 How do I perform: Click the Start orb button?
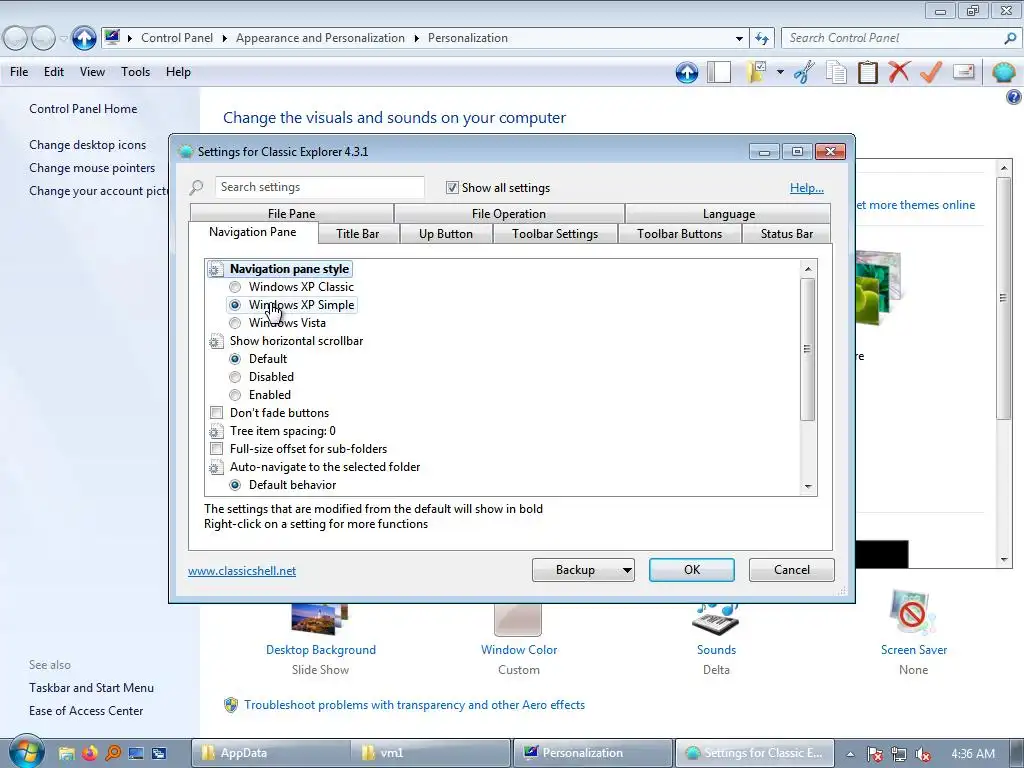point(27,752)
